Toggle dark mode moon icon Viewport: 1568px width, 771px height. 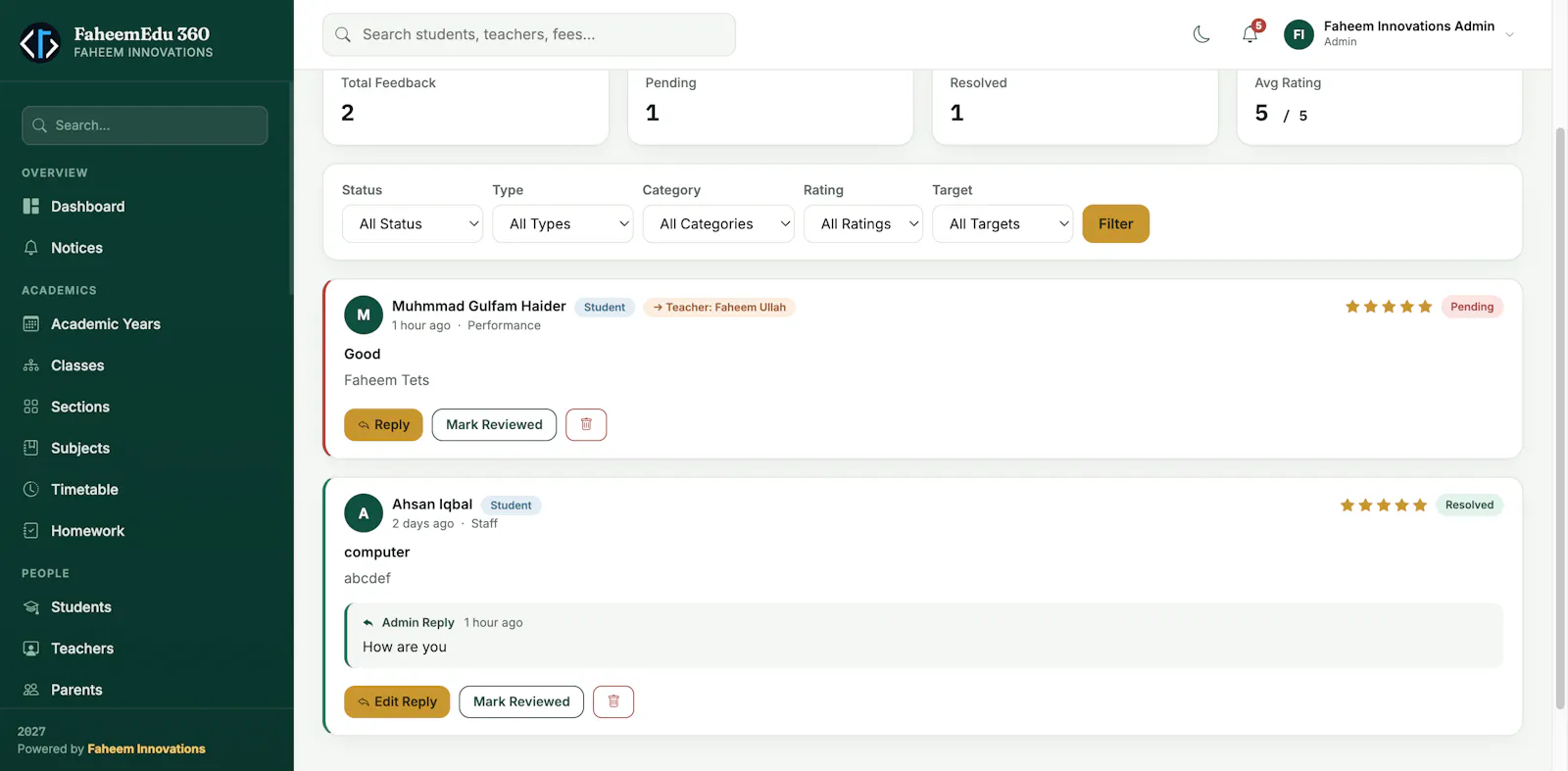[x=1201, y=34]
